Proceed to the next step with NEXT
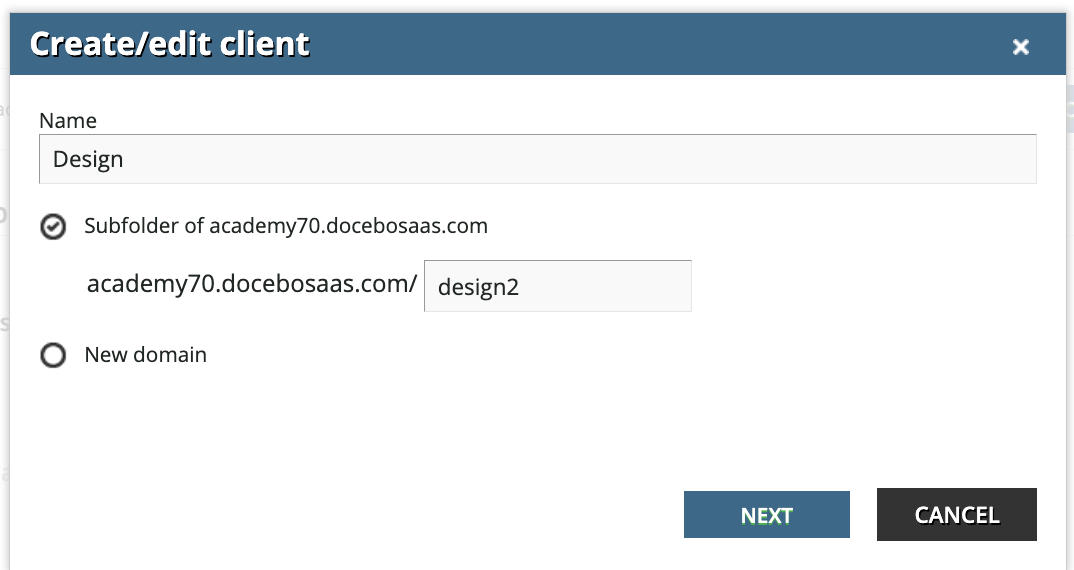 [x=766, y=515]
